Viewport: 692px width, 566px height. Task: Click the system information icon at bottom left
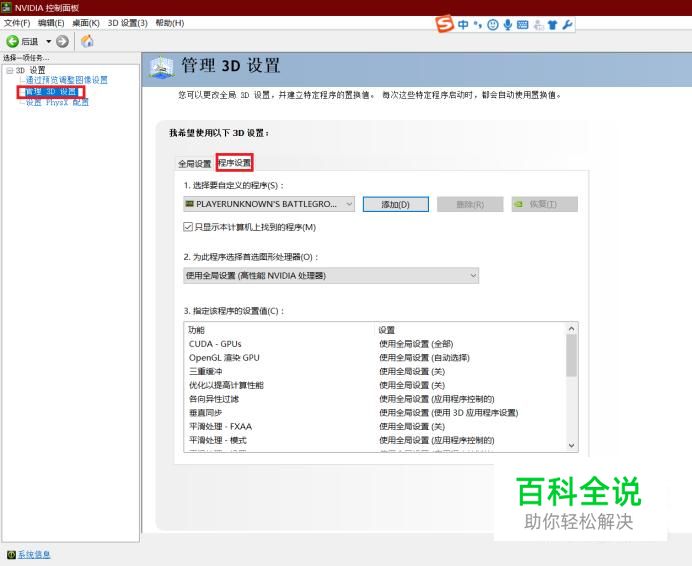tap(11, 555)
